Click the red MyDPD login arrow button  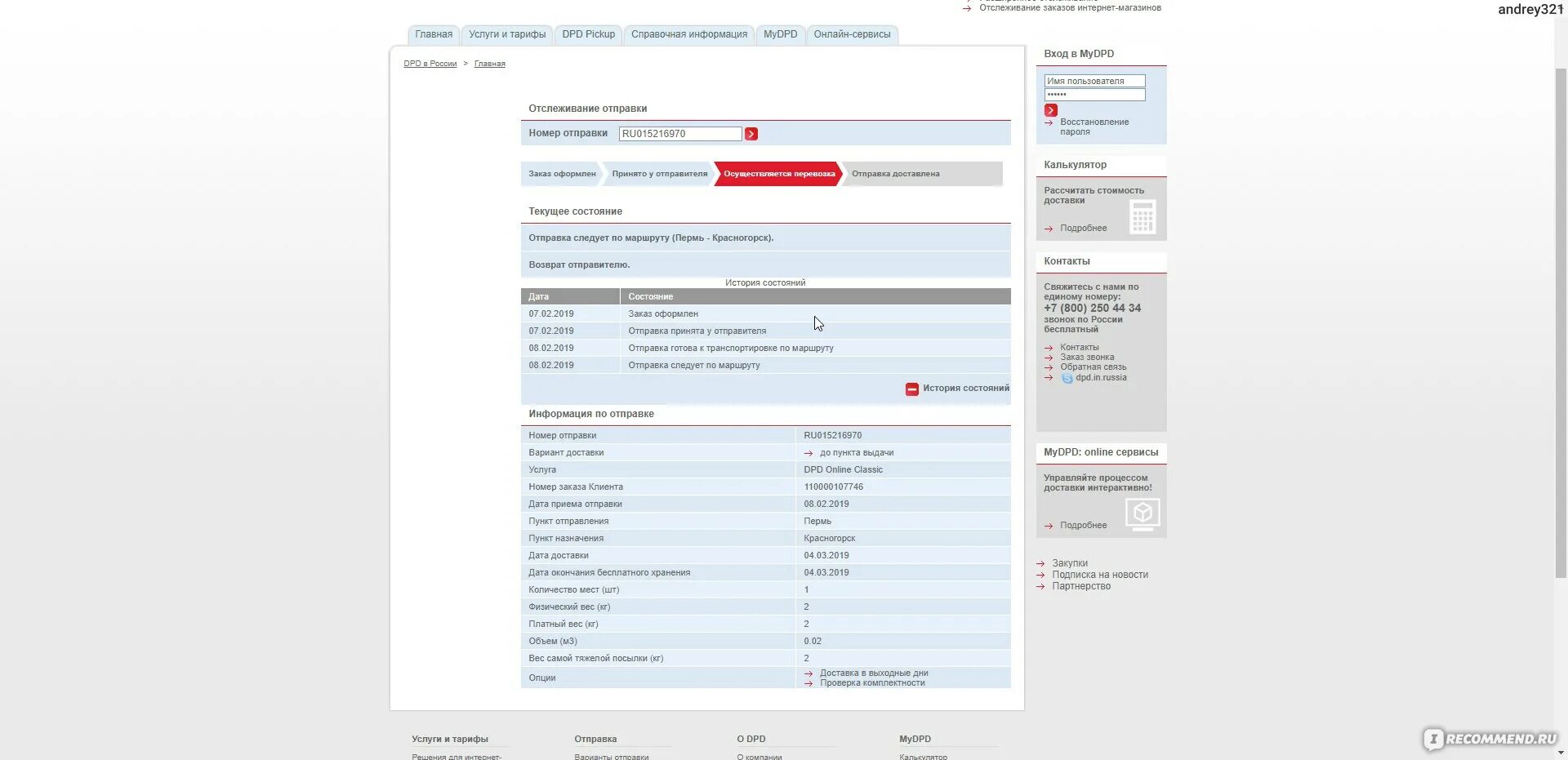click(1051, 110)
